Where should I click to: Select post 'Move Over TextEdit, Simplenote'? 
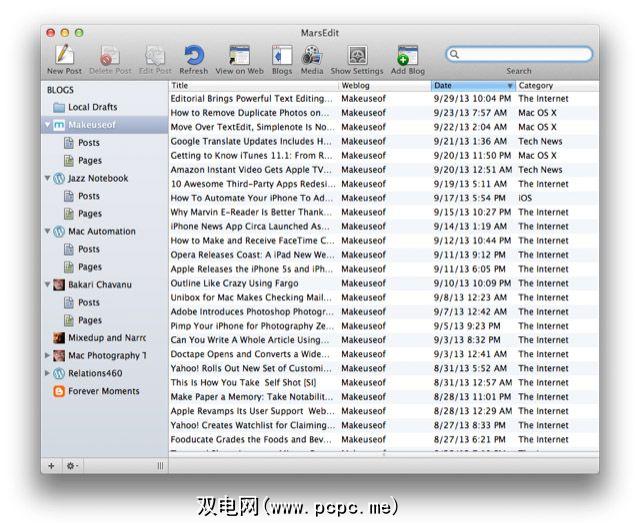tap(384, 127)
